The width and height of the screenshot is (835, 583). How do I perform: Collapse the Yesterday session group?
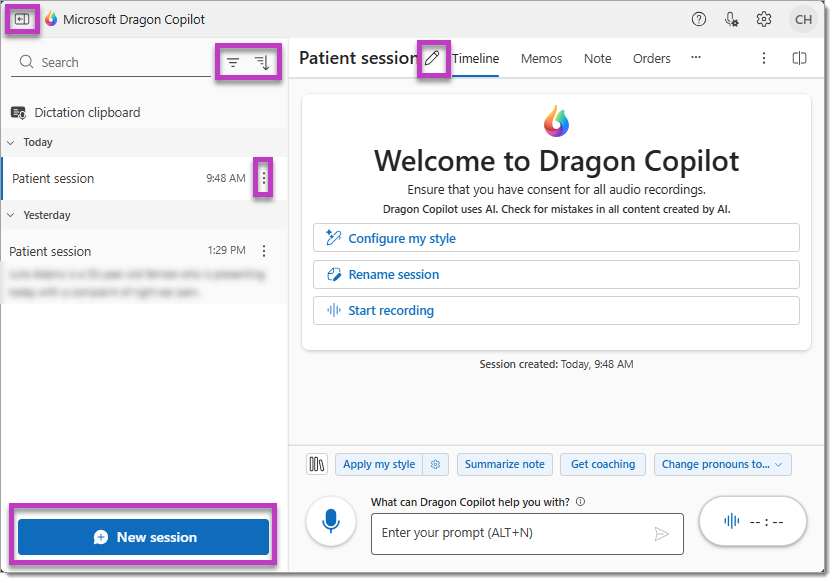pyautogui.click(x=12, y=215)
